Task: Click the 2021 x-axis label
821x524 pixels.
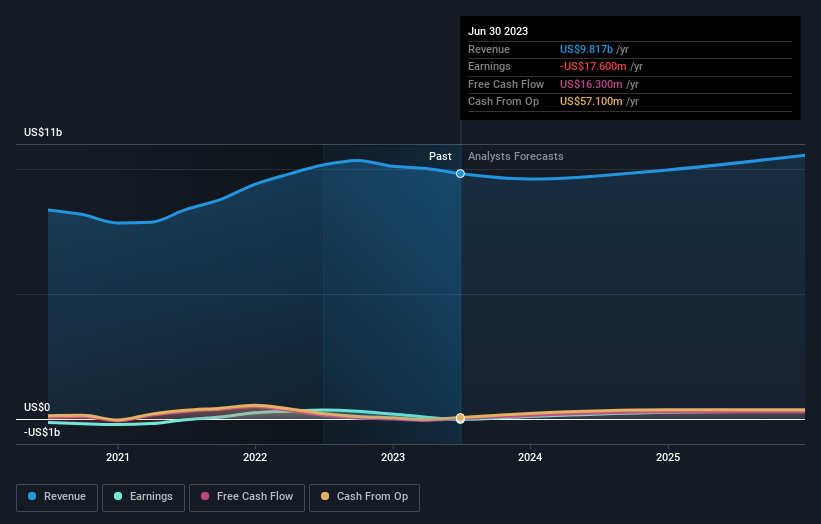Action: point(118,457)
